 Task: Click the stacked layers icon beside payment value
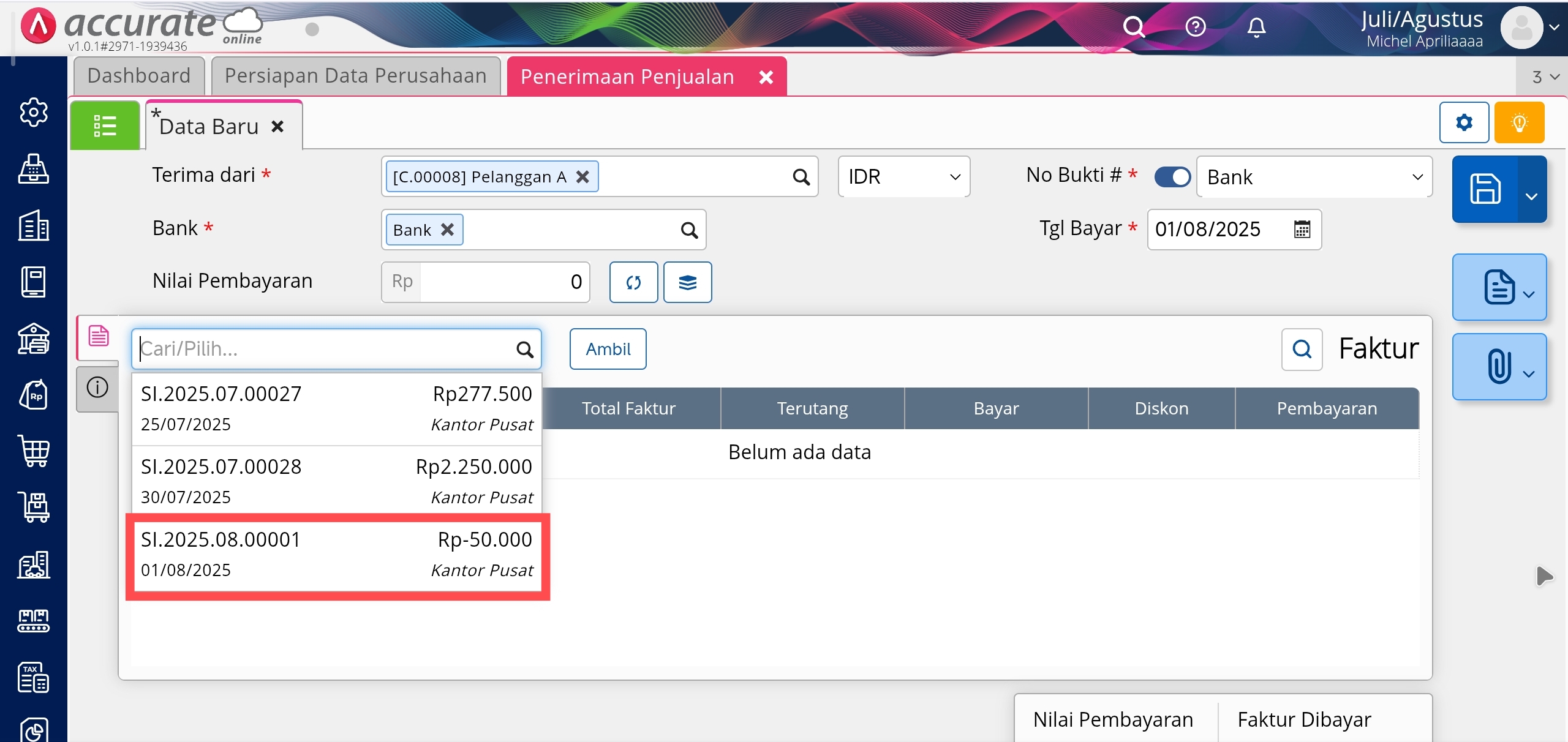click(687, 282)
